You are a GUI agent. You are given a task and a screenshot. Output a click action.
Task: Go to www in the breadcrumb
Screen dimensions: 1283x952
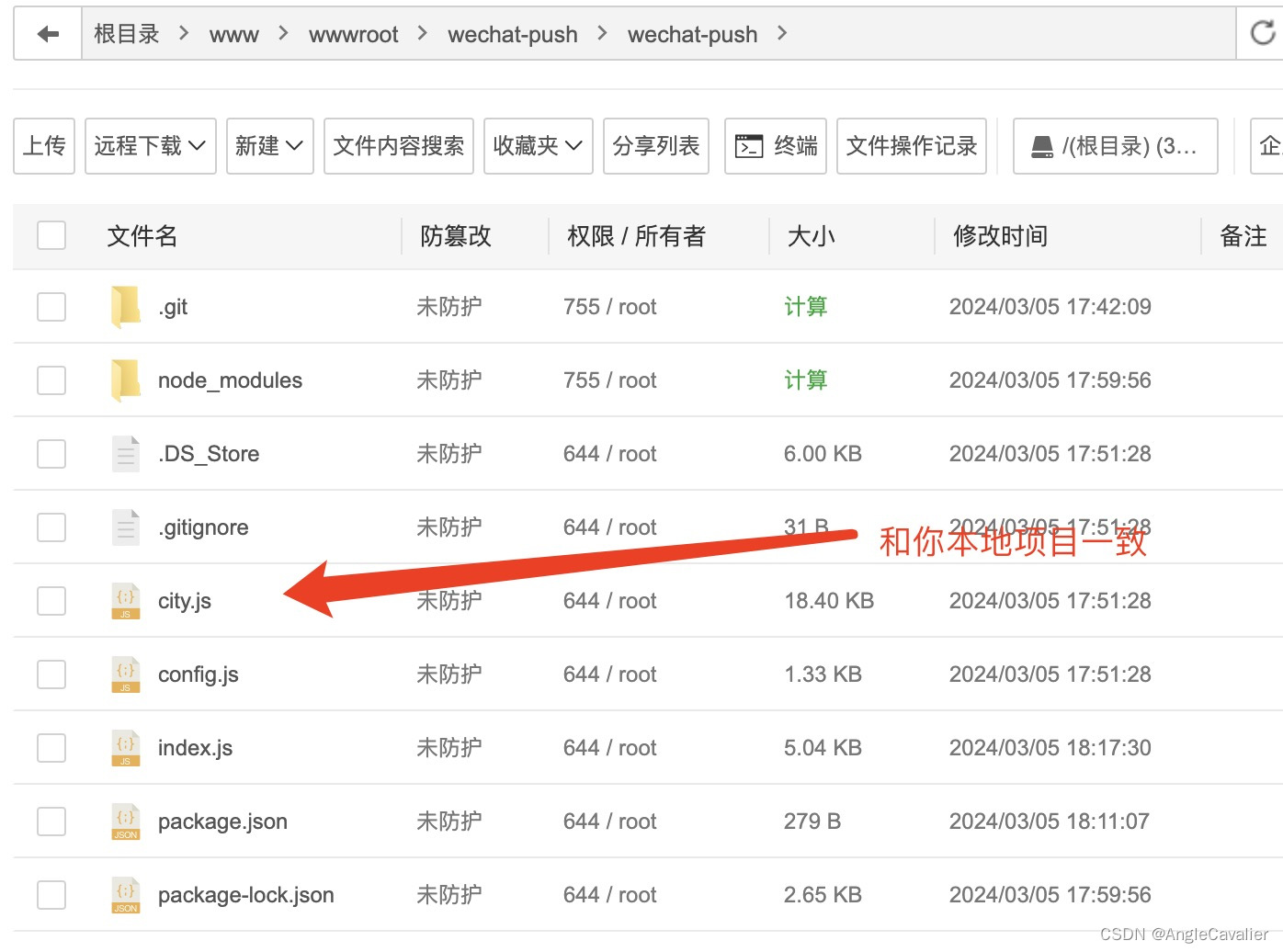pyautogui.click(x=234, y=35)
